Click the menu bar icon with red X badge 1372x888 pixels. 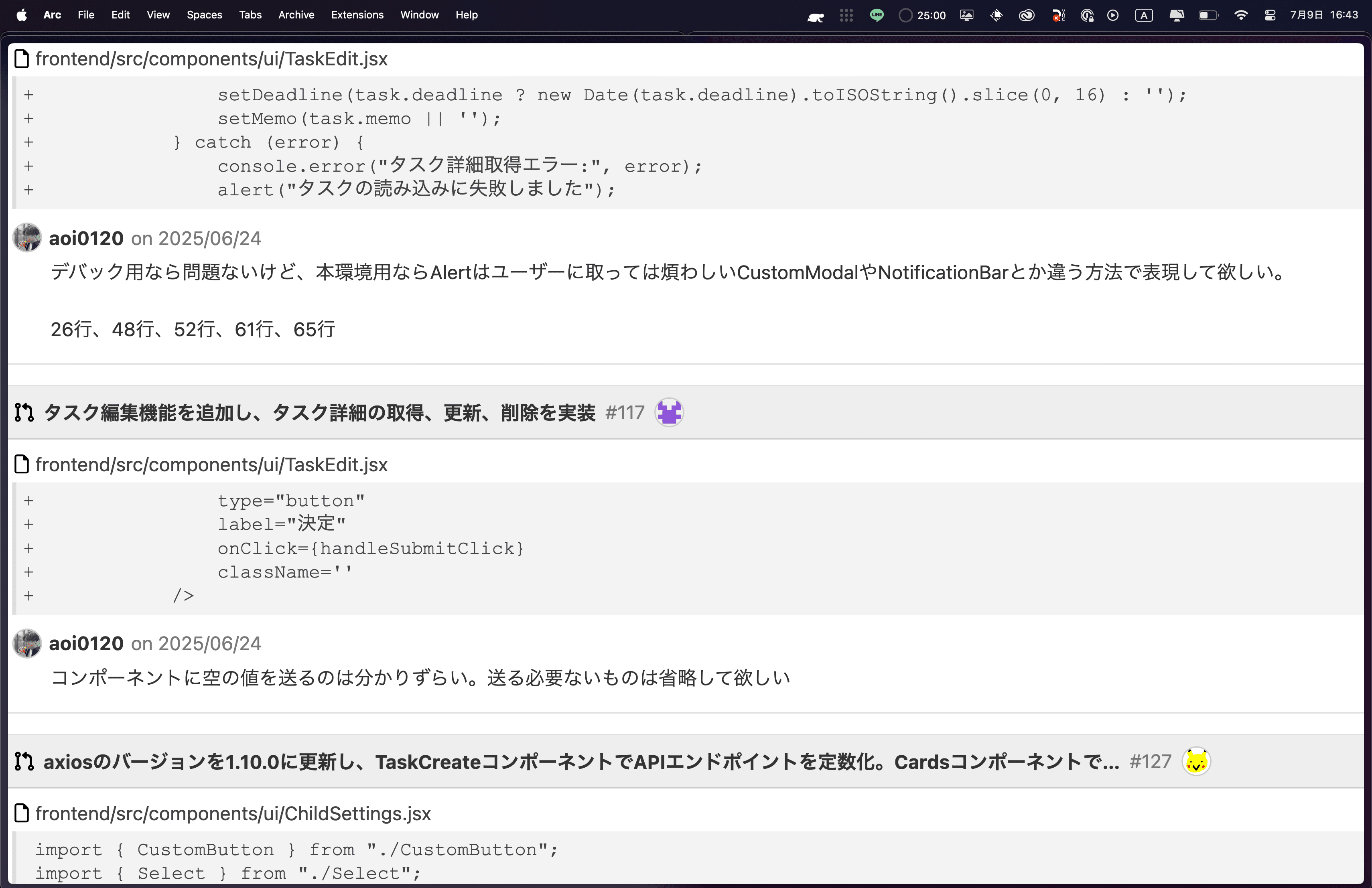[1058, 16]
